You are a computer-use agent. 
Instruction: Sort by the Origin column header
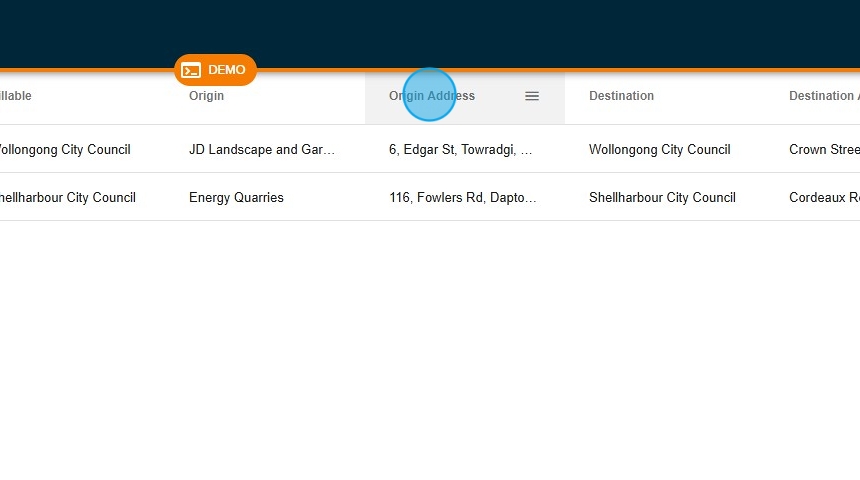click(x=207, y=96)
